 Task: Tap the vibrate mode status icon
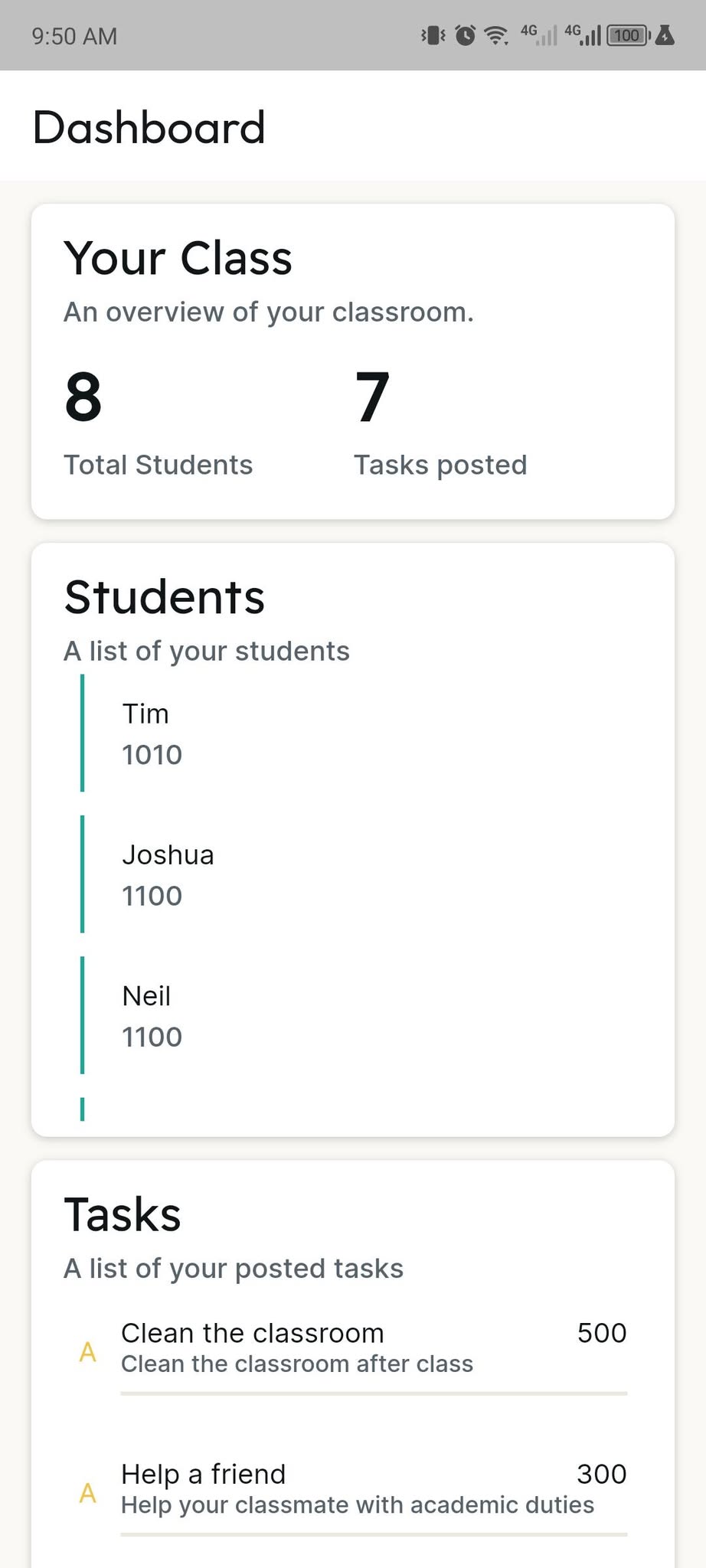click(433, 35)
